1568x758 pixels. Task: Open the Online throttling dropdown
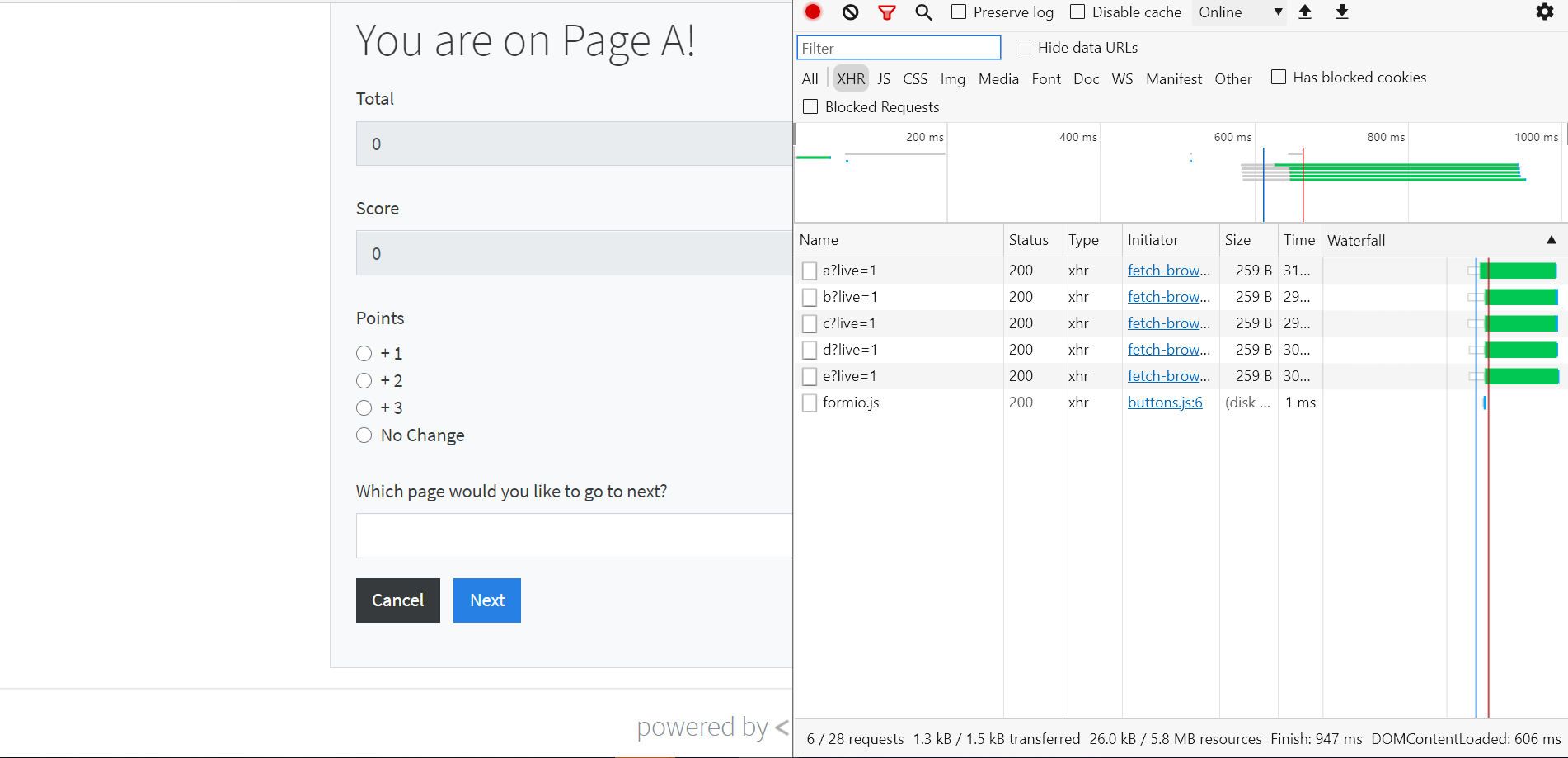tap(1239, 12)
